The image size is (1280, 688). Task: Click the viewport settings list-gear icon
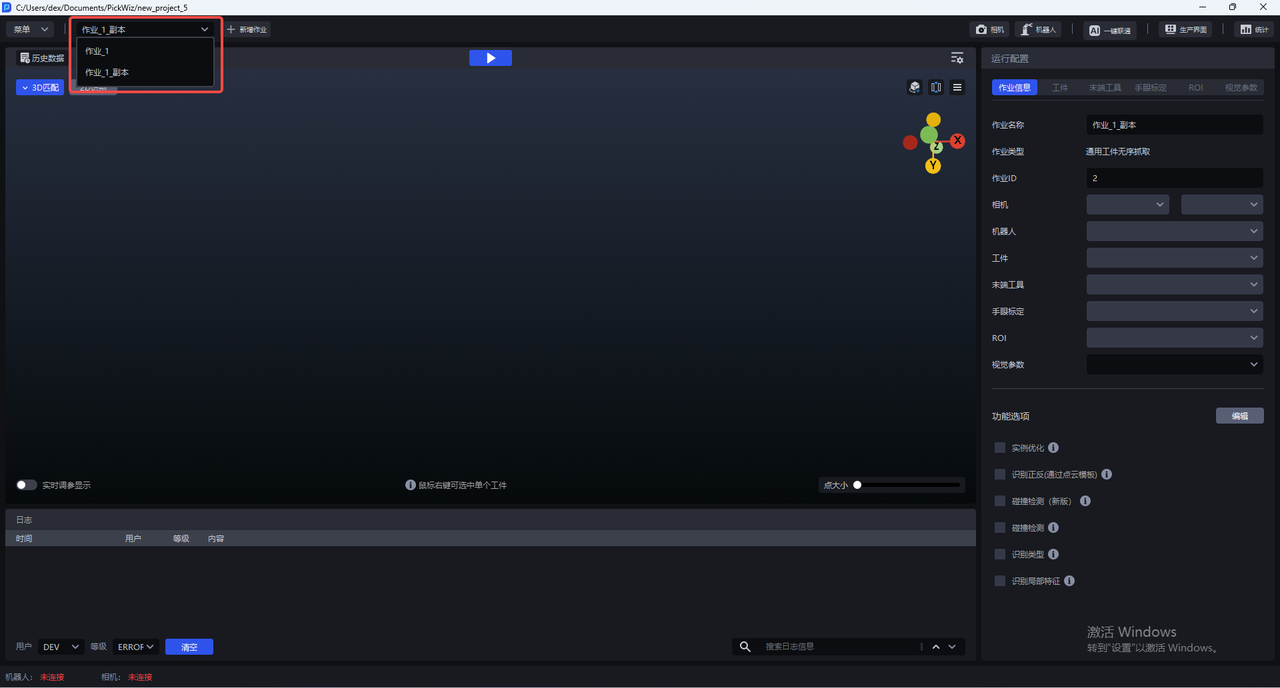click(957, 58)
